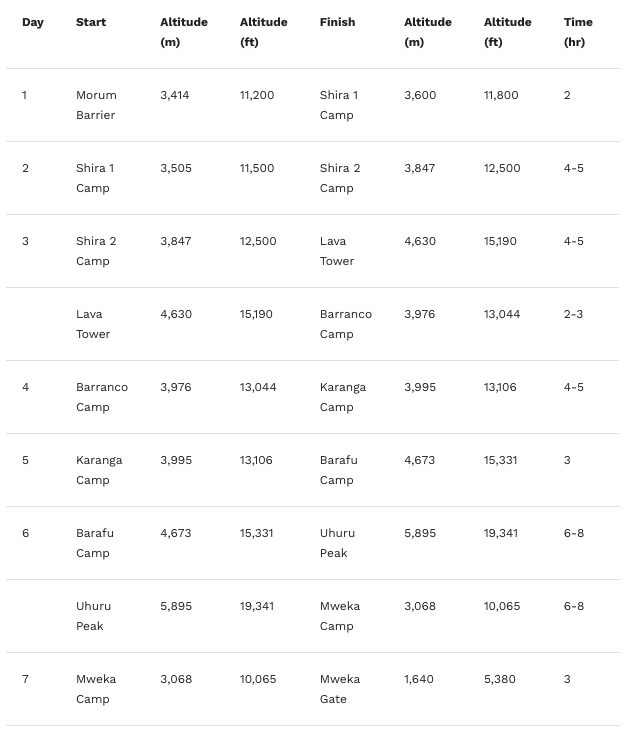The image size is (631, 743).
Task: Click the Karanga Camp finish cell
Action: point(343,397)
